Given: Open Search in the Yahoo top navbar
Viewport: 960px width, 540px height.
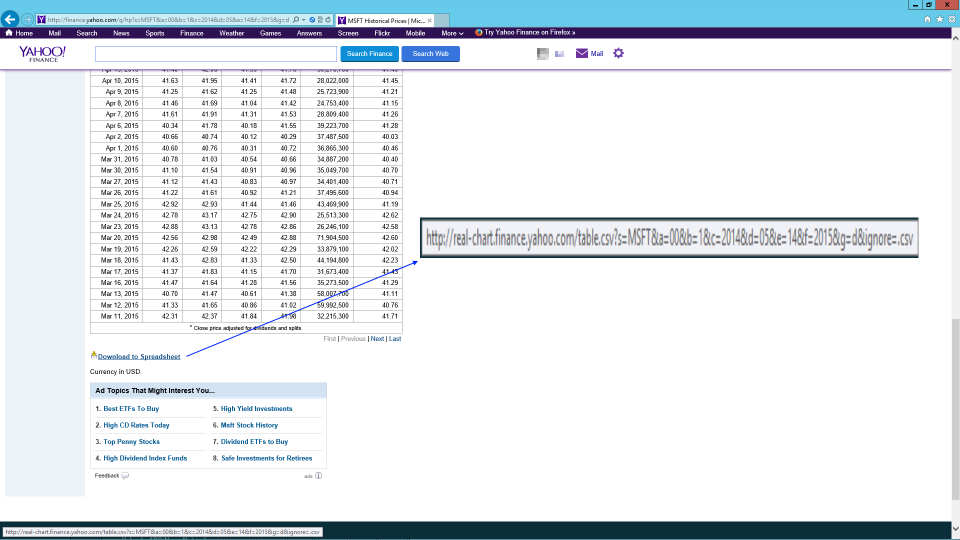Looking at the screenshot, I should click(87, 33).
